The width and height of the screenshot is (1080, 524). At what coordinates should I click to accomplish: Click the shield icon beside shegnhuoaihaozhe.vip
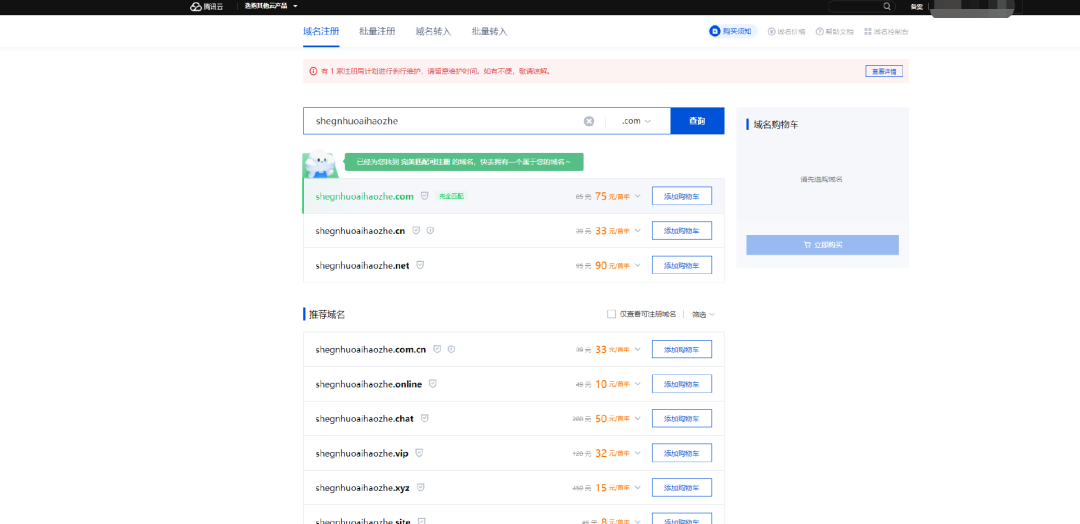click(419, 453)
